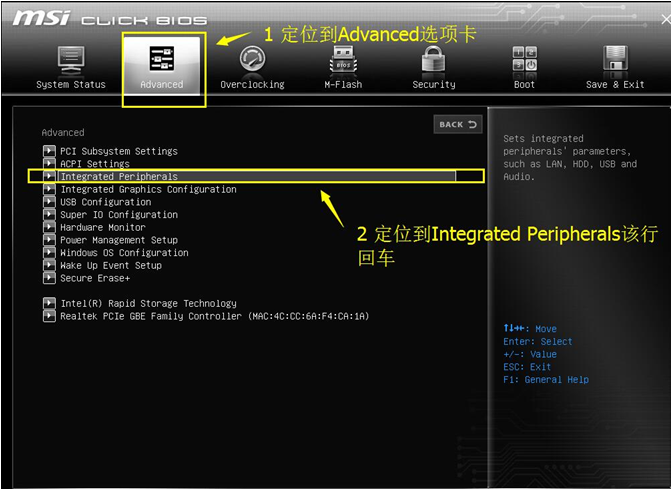Expand arrow next to PCI Subsystem Settings
This screenshot has height=490, width=672.
[x=49, y=151]
